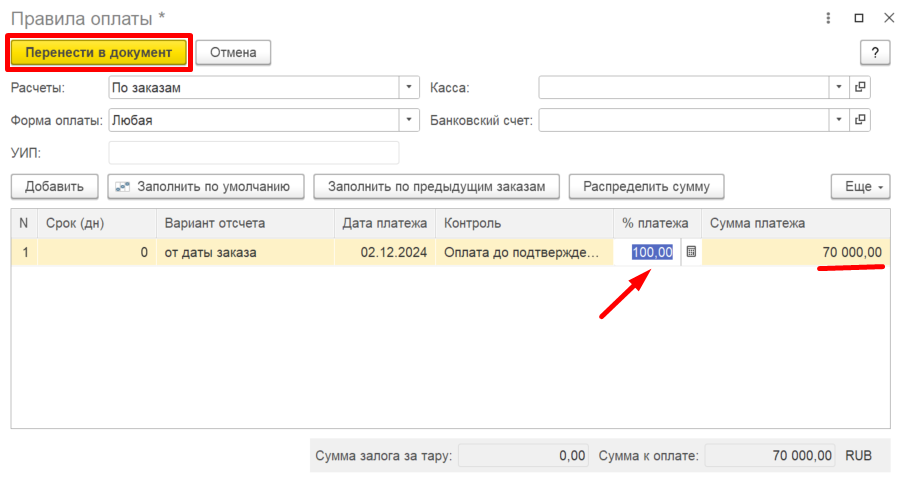
Task: Maximize the Правила оплаты window
Action: [859, 19]
